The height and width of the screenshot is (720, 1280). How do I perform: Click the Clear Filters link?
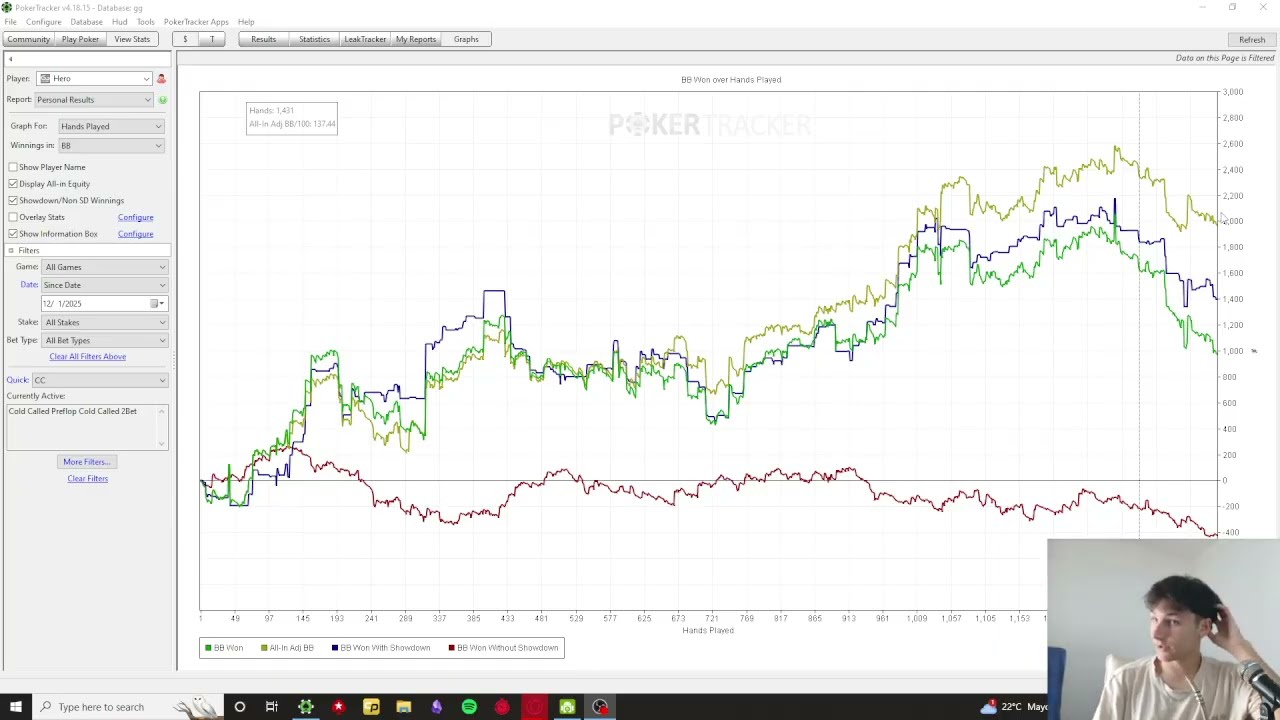point(88,479)
